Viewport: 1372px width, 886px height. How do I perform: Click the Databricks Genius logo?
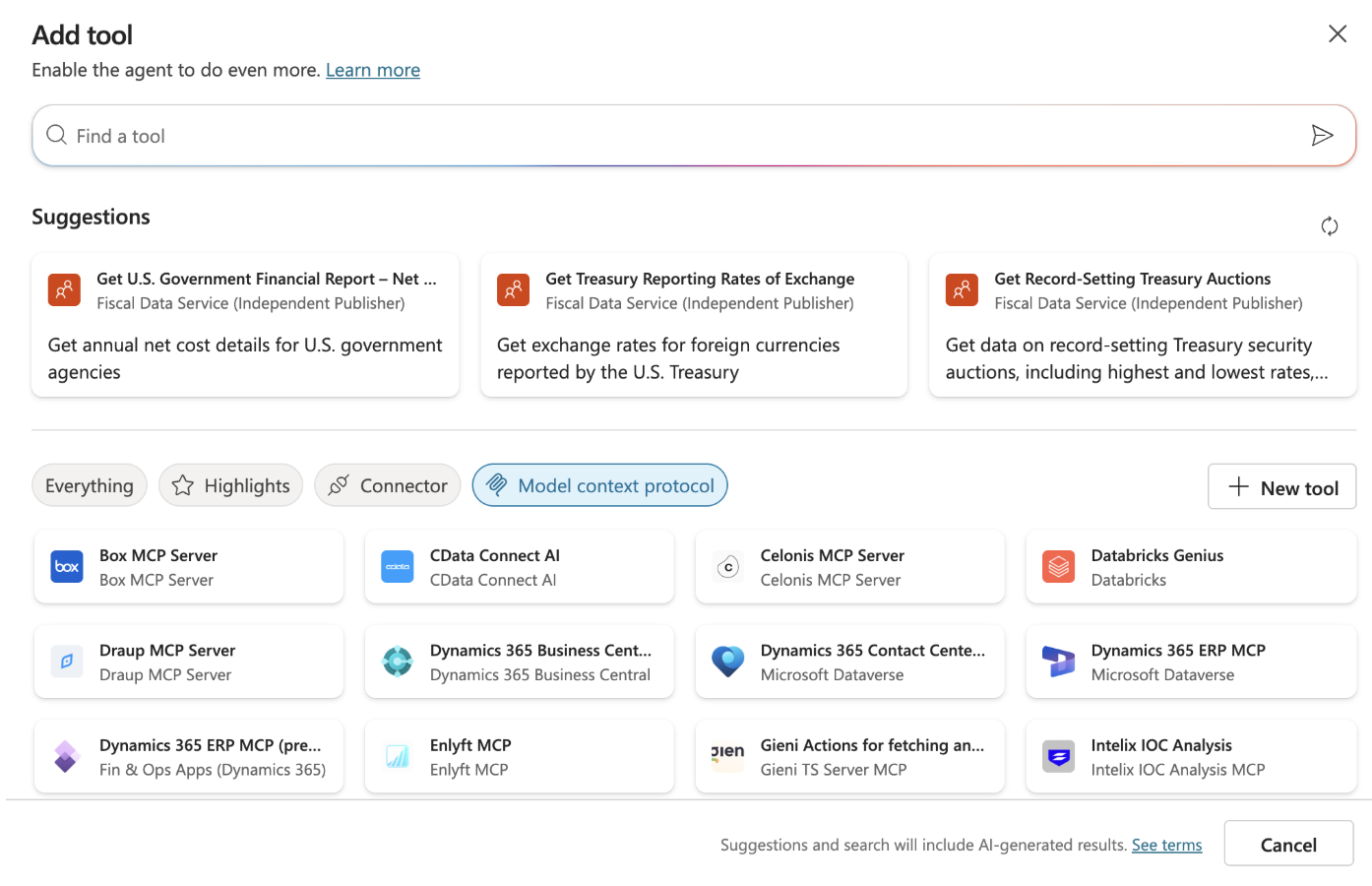(x=1059, y=567)
